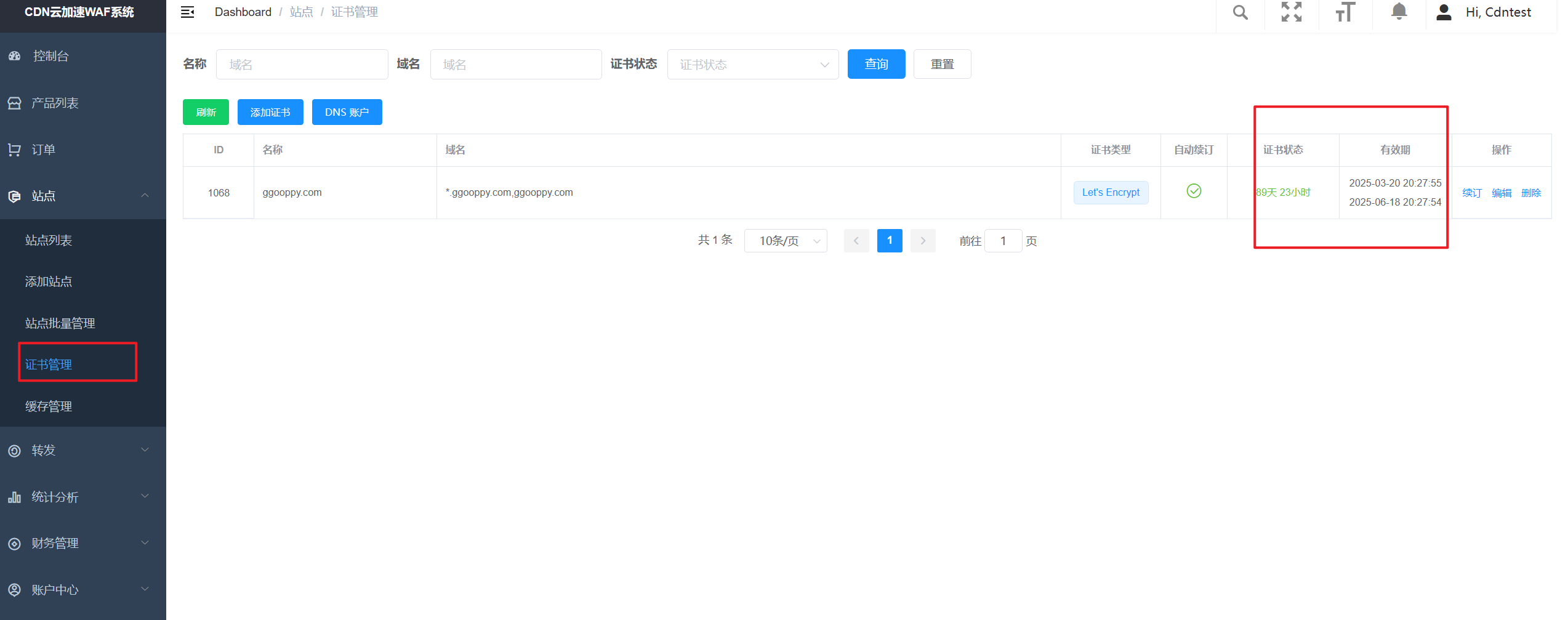Select 缓存管理 in the sidebar
The image size is (1568, 620).
[x=49, y=406]
